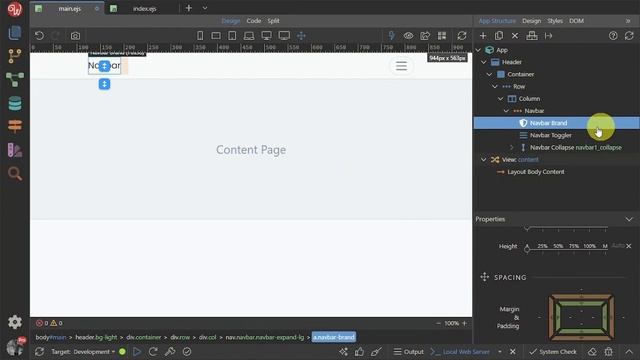640x360 pixels.
Task: Click the hamburger toggler on page
Action: (401, 66)
